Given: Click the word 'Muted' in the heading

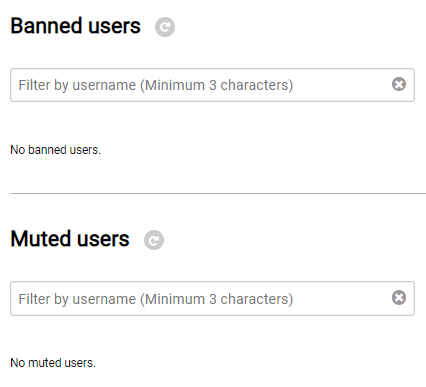Looking at the screenshot, I should click(x=41, y=239).
